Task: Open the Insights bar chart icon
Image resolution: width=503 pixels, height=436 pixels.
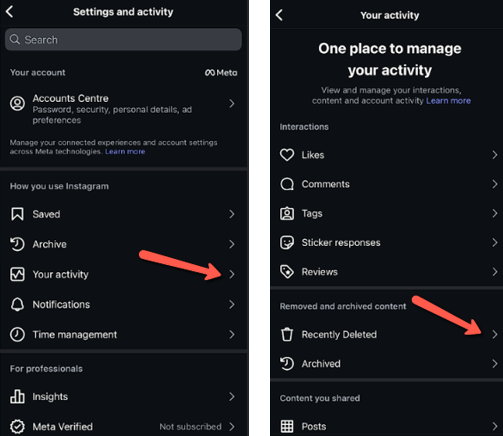Action: pyautogui.click(x=17, y=396)
